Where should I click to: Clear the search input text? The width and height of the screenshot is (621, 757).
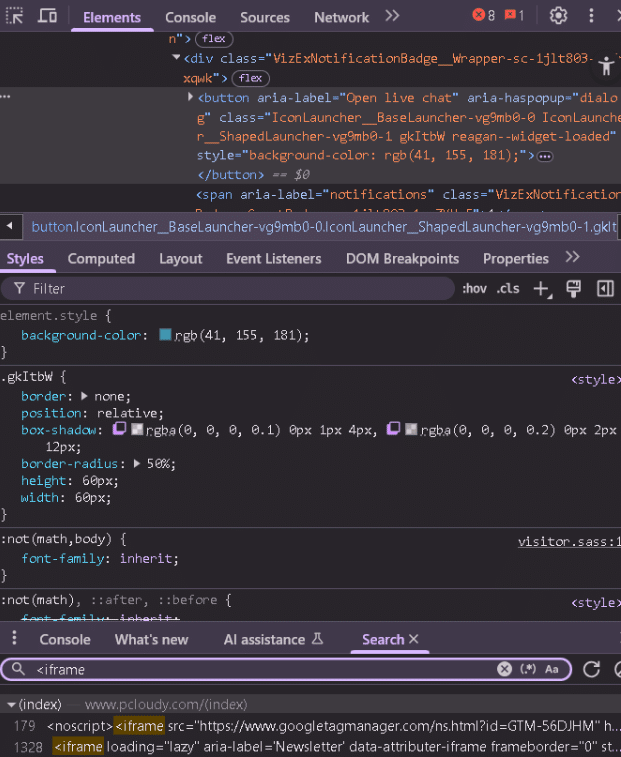pyautogui.click(x=505, y=669)
